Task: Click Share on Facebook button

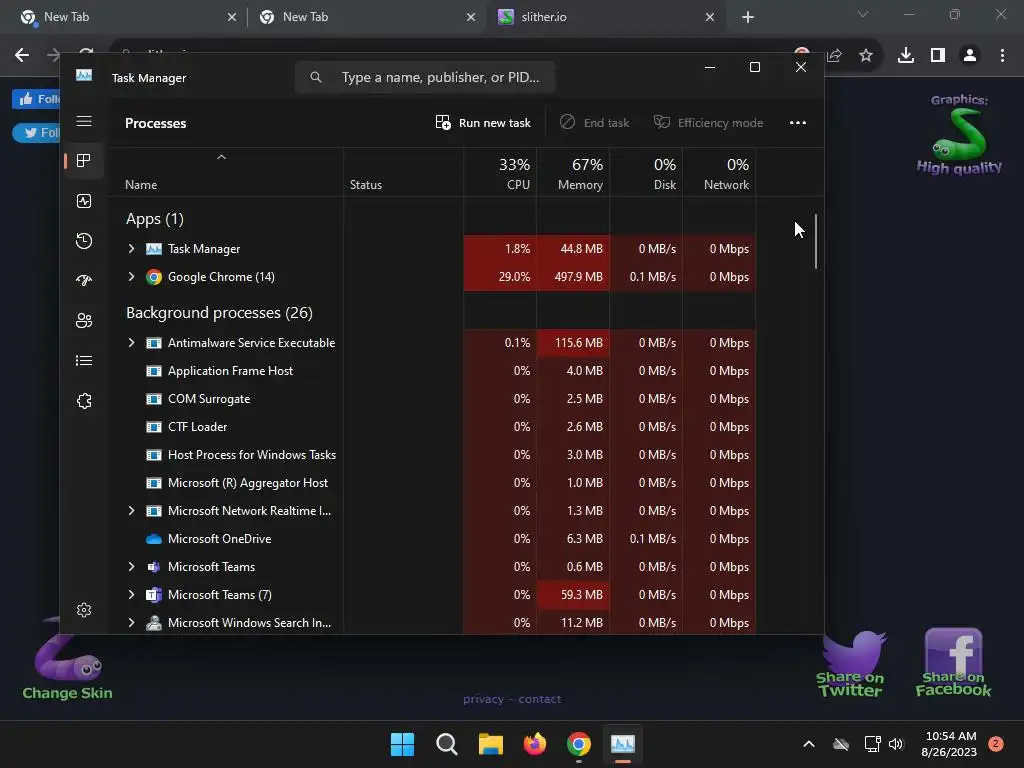Action: (953, 663)
